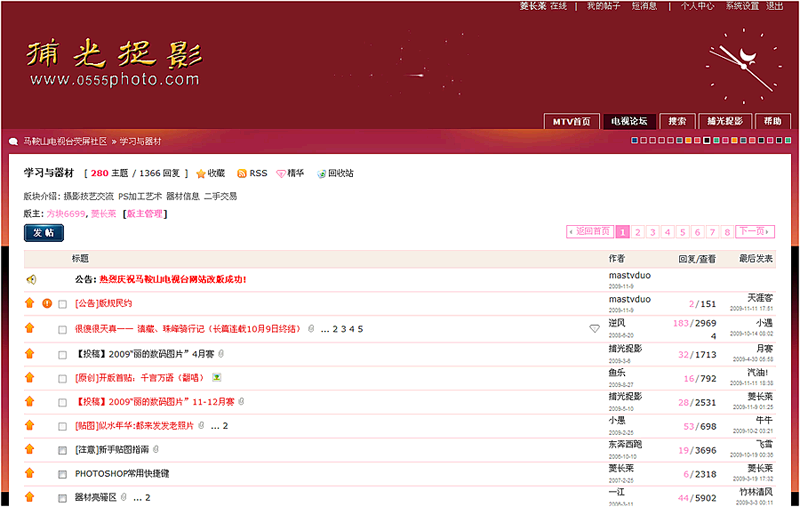Pick the first blue theme color swatch

pyautogui.click(x=634, y=141)
